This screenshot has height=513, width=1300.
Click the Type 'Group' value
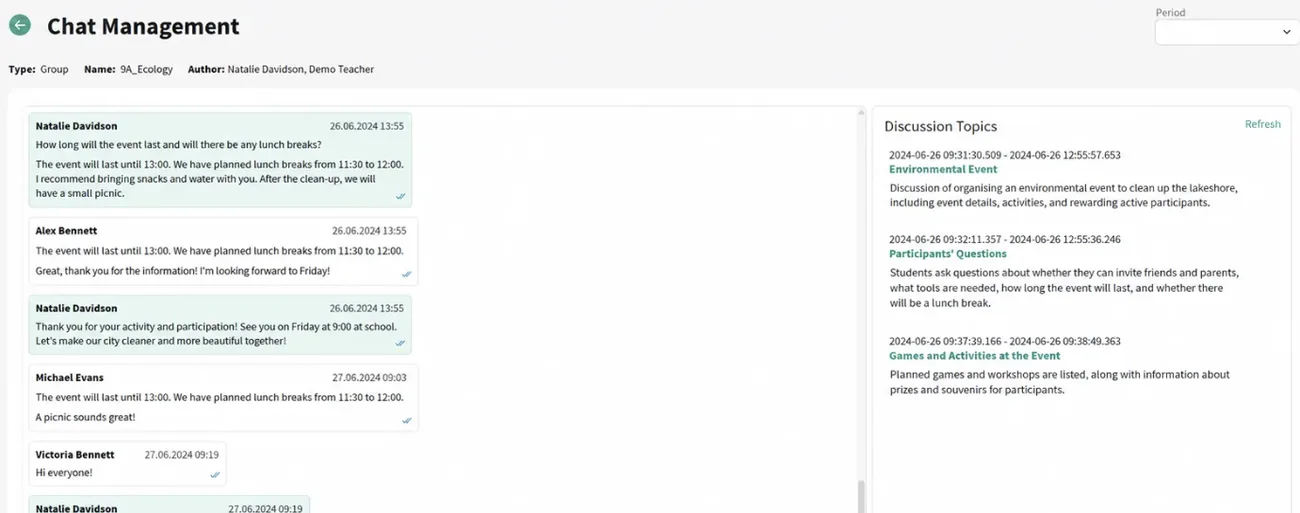point(54,70)
